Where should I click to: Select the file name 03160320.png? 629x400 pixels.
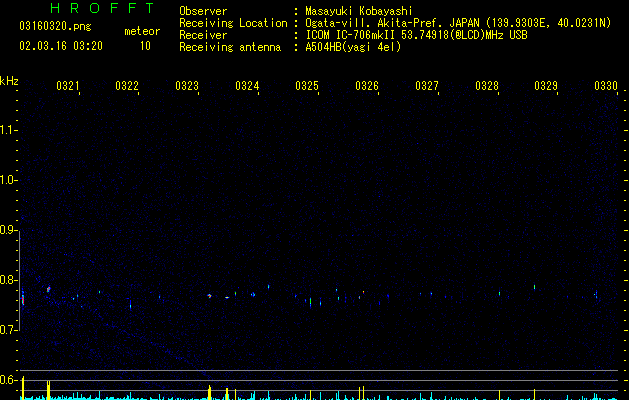point(55,26)
